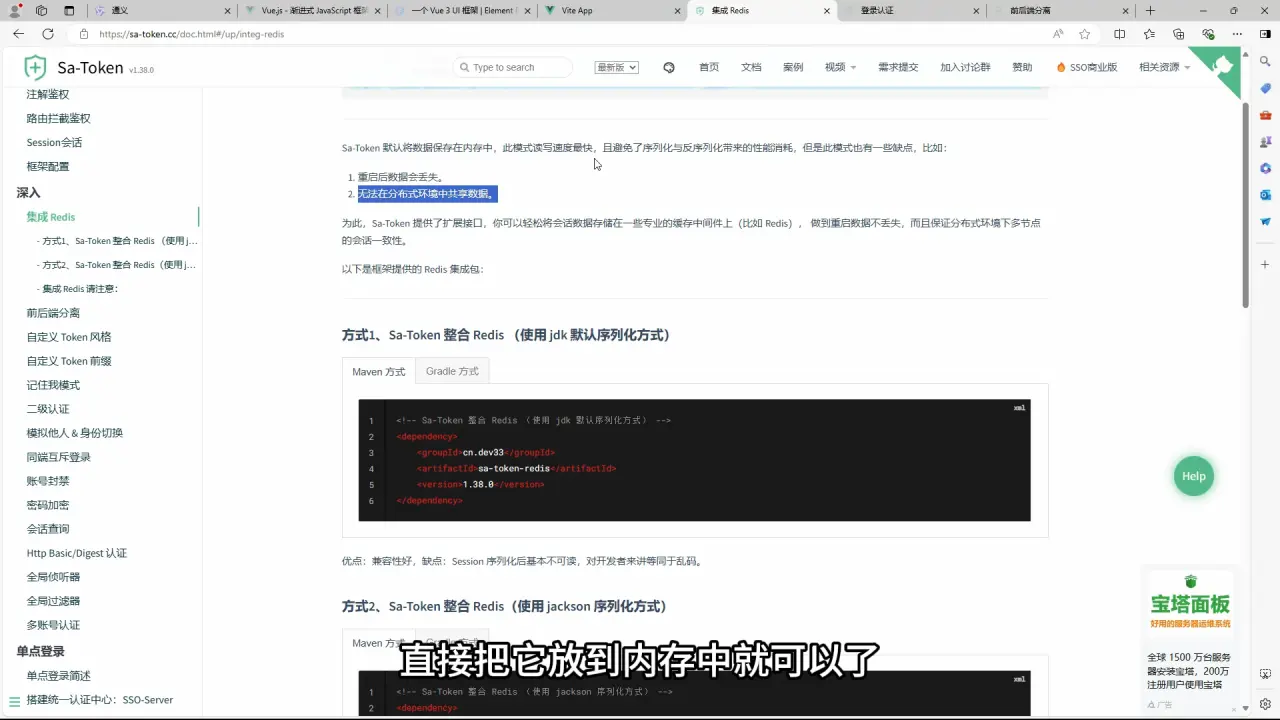Switch to the 登录认证 browser tab
Image resolution: width=1280 pixels, height=720 pixels.
point(910,10)
